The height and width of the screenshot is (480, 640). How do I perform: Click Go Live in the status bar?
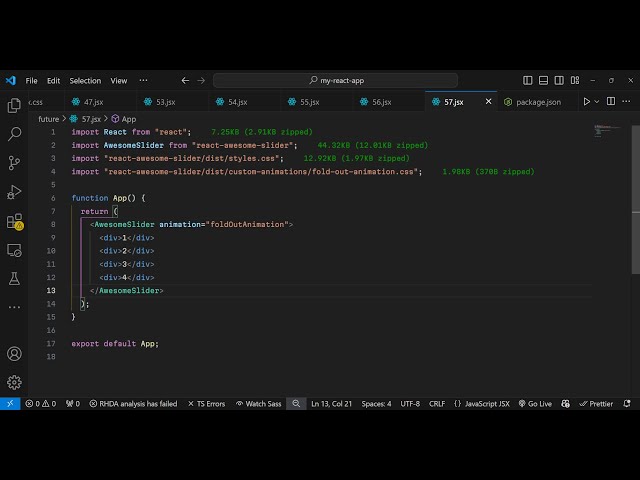tap(534, 404)
